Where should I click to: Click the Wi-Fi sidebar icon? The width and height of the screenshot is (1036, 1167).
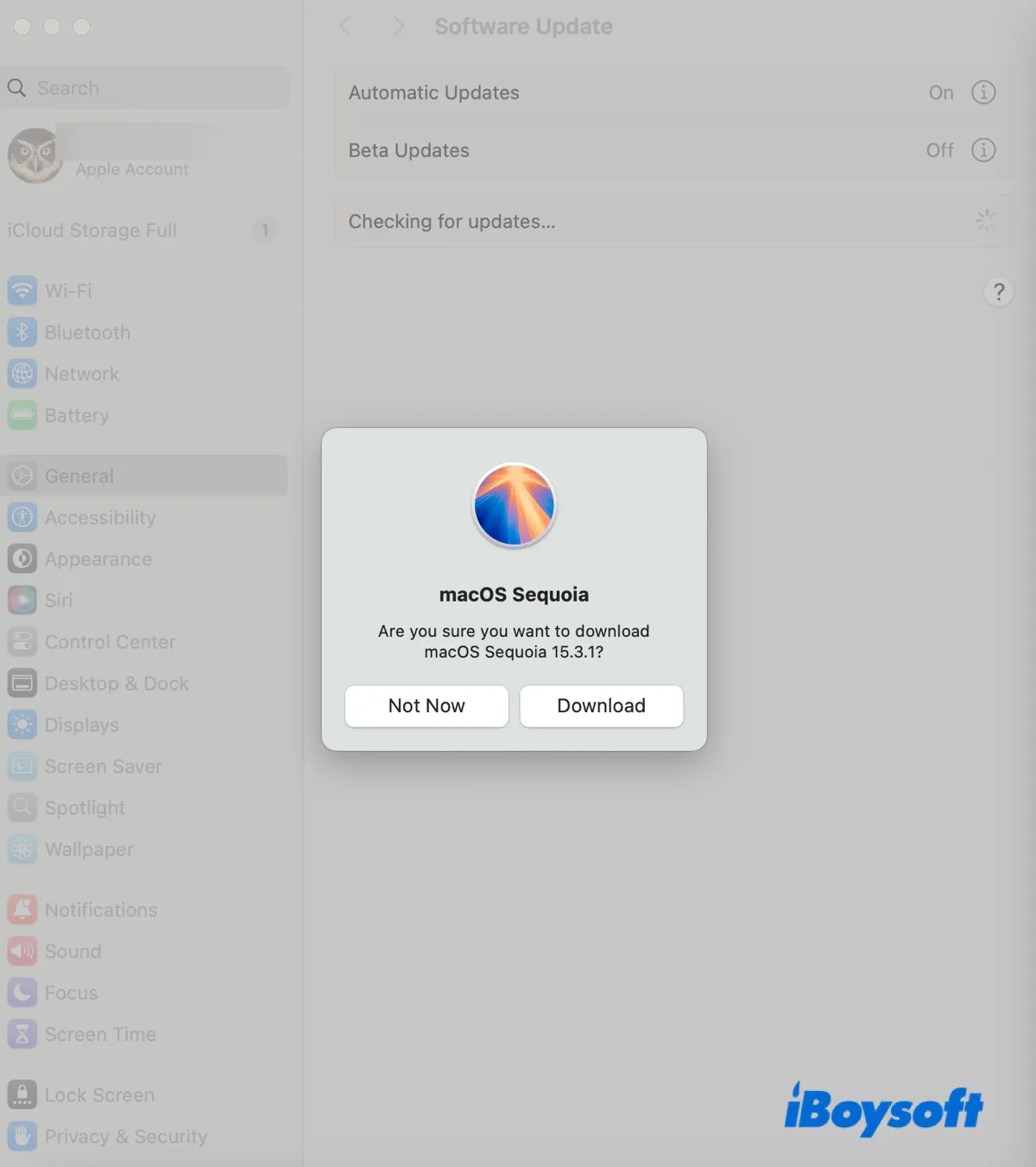22,291
